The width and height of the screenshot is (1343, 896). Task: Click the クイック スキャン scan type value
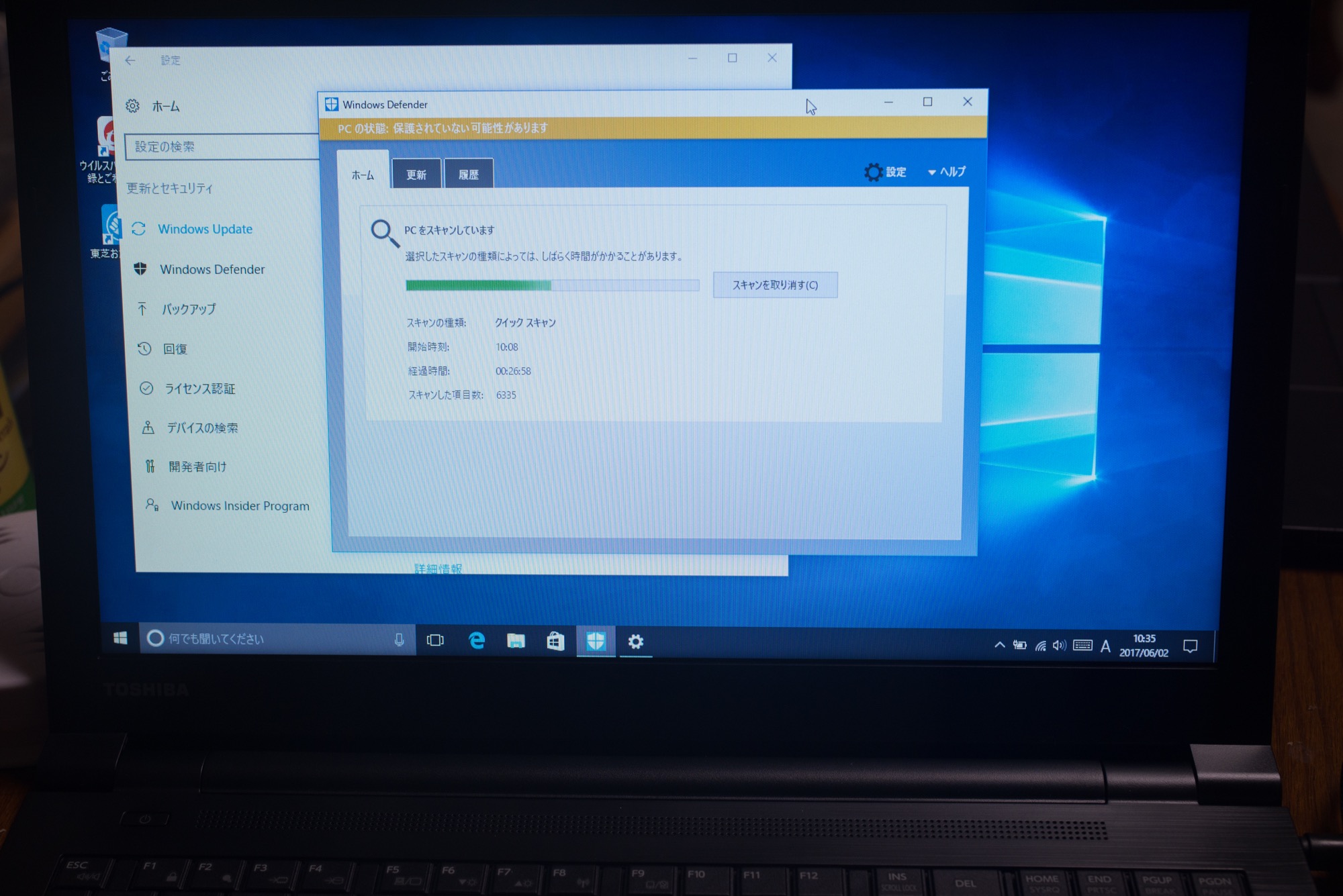tap(525, 323)
